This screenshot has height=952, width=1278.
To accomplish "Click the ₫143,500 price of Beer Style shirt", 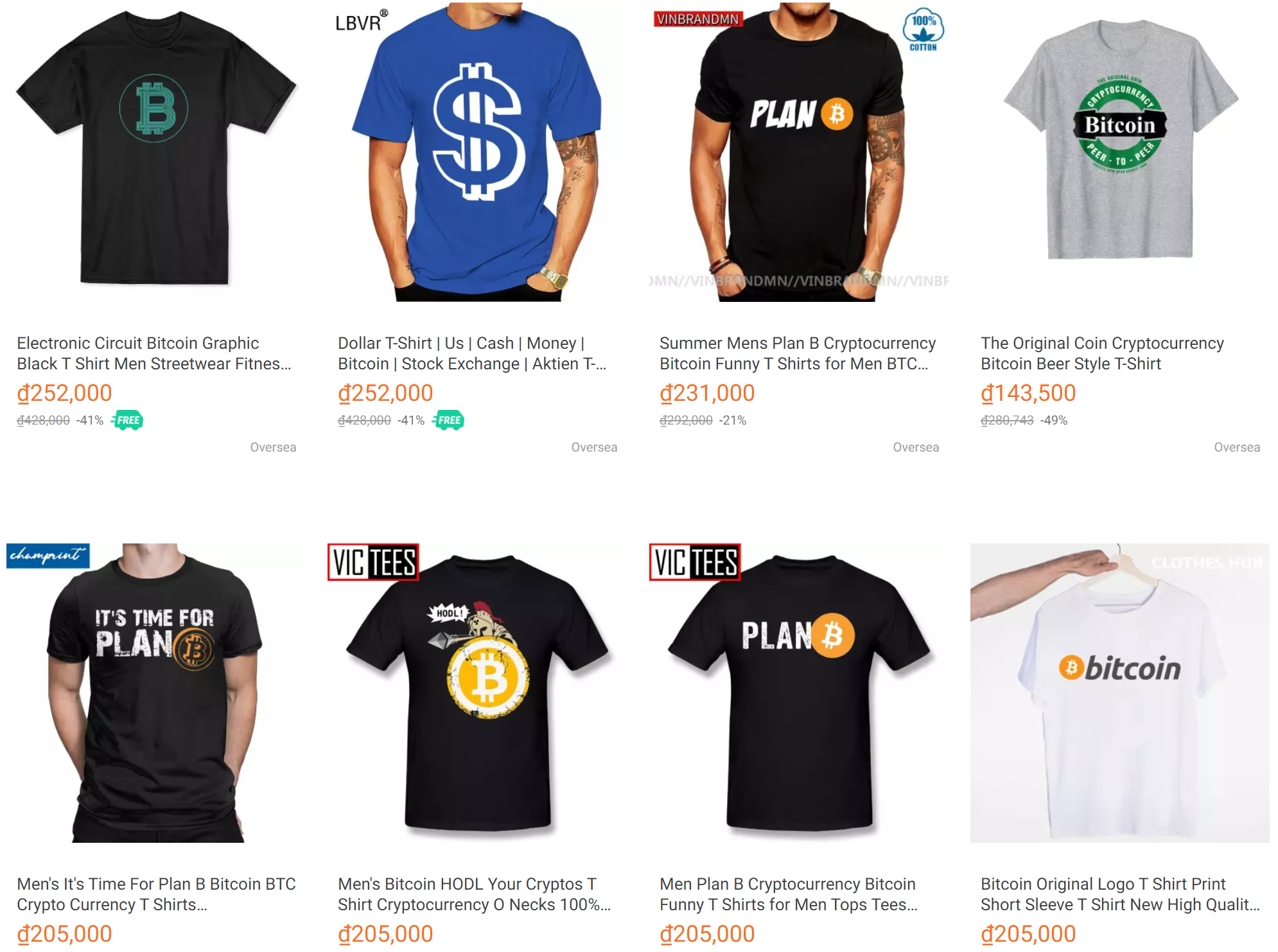I will (1028, 392).
